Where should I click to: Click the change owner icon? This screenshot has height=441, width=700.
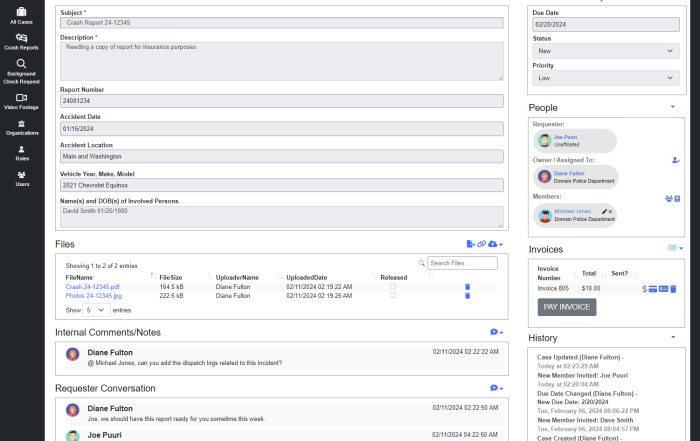coord(676,160)
